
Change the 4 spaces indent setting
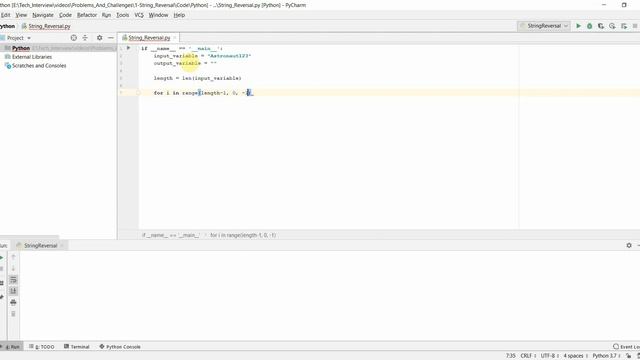click(x=576, y=356)
